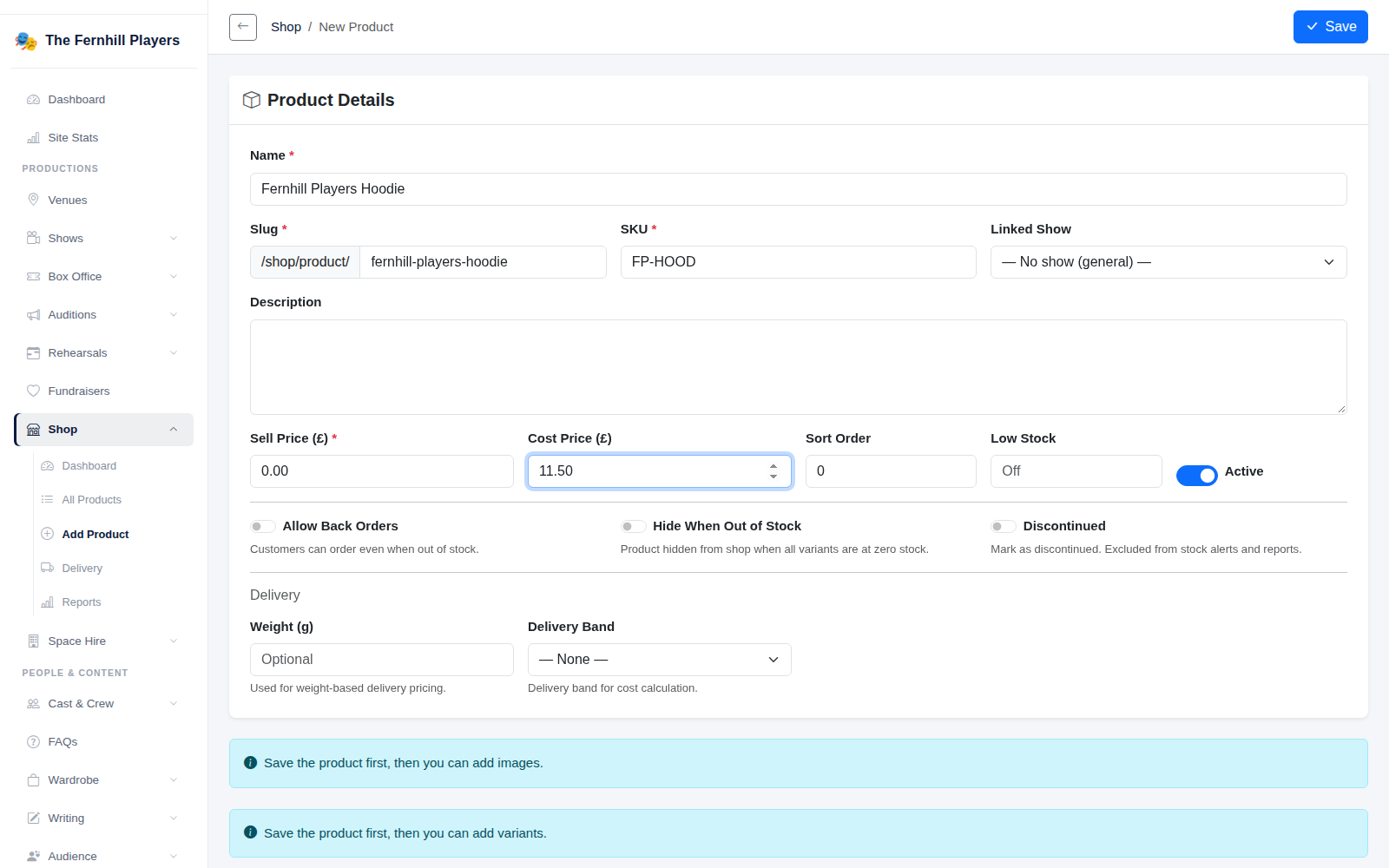Viewport: 1389px width, 868px height.
Task: Click the Fernhill Players theatre masks logo
Action: click(26, 41)
